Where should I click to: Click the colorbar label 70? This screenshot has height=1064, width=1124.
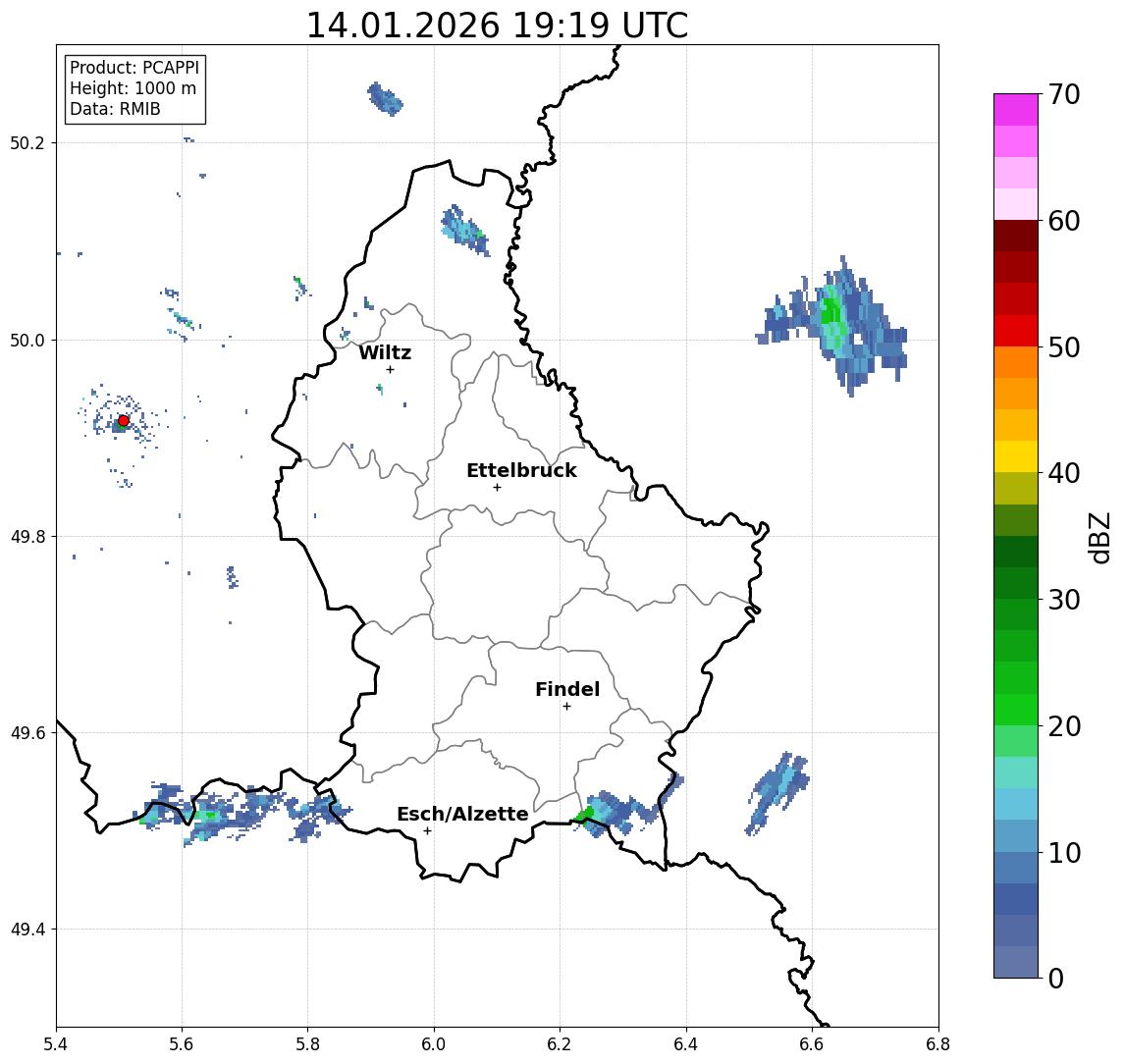coord(1064,94)
